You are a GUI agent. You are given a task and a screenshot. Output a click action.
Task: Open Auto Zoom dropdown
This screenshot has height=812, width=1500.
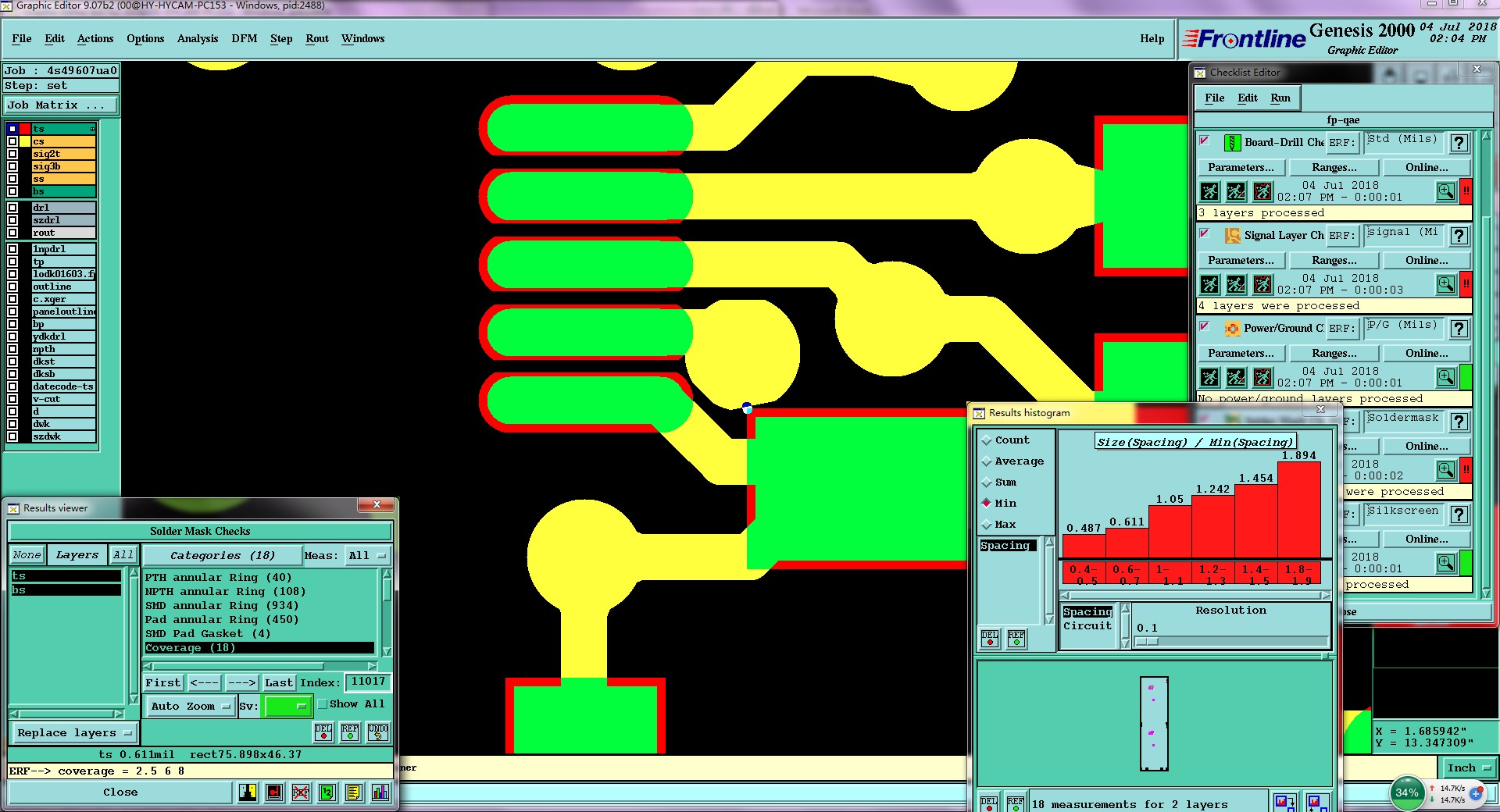(x=191, y=706)
